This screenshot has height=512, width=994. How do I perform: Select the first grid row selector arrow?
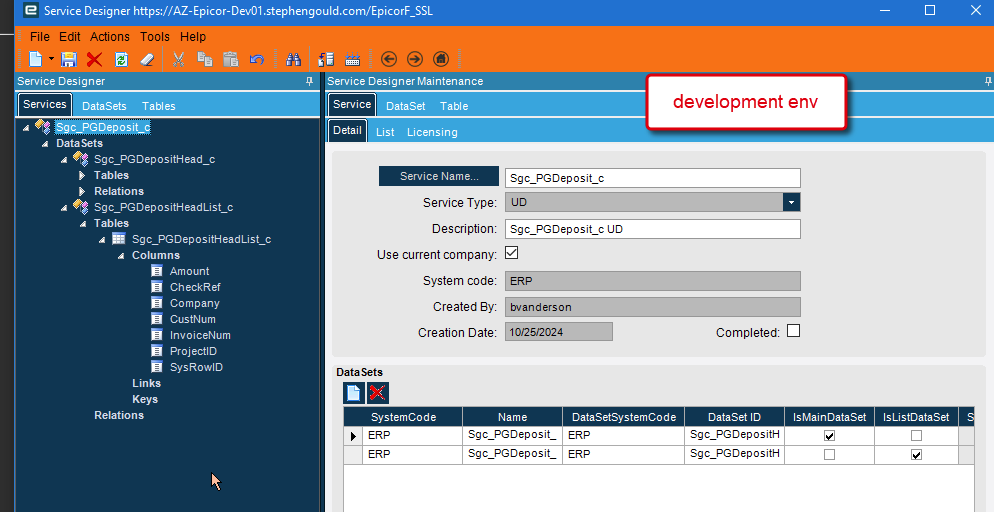tap(353, 436)
